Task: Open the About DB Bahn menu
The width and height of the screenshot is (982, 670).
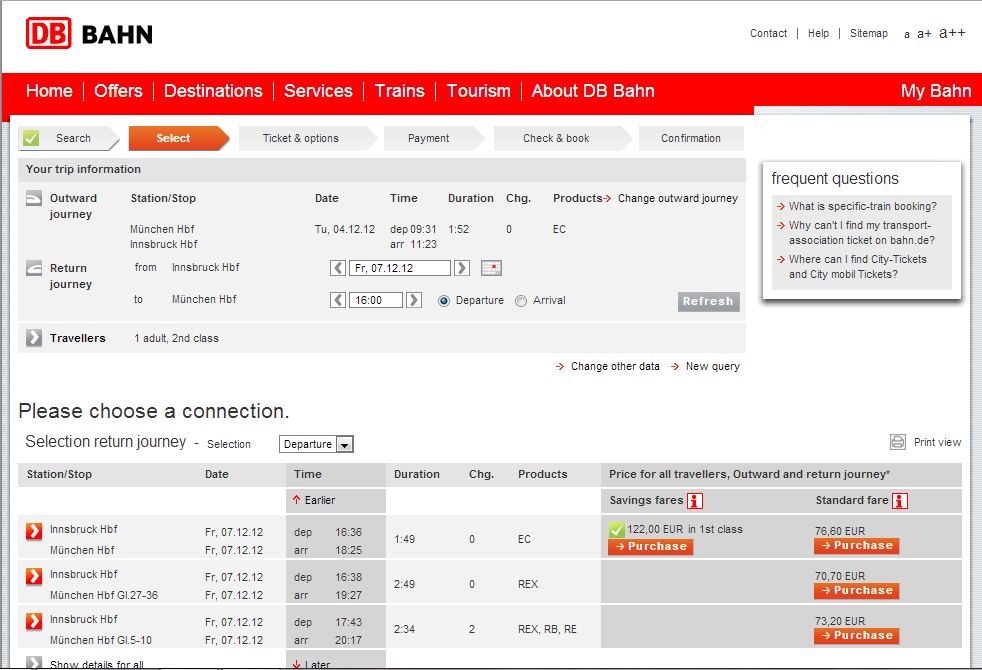Action: click(x=593, y=91)
